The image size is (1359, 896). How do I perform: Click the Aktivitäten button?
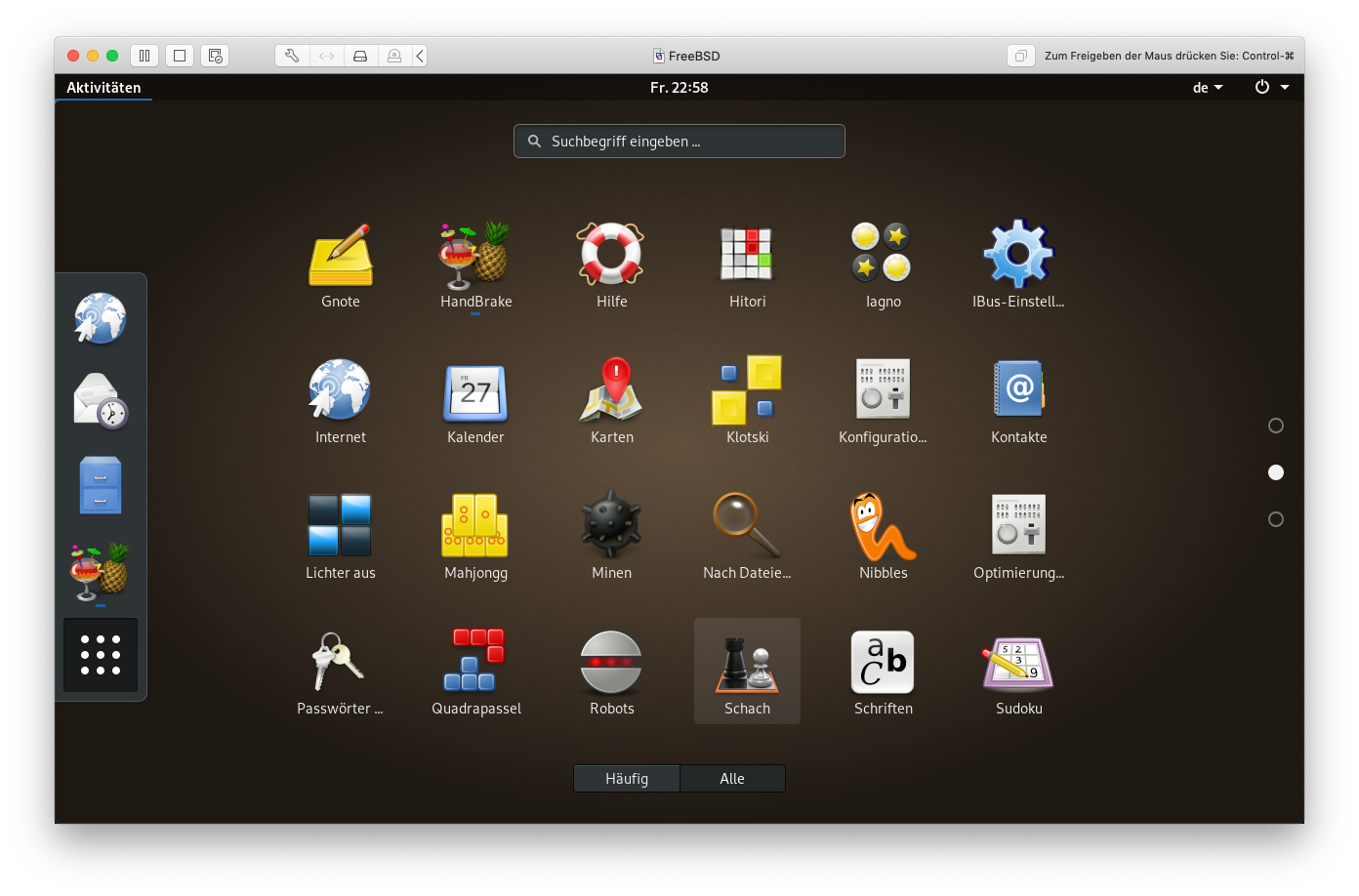103,88
